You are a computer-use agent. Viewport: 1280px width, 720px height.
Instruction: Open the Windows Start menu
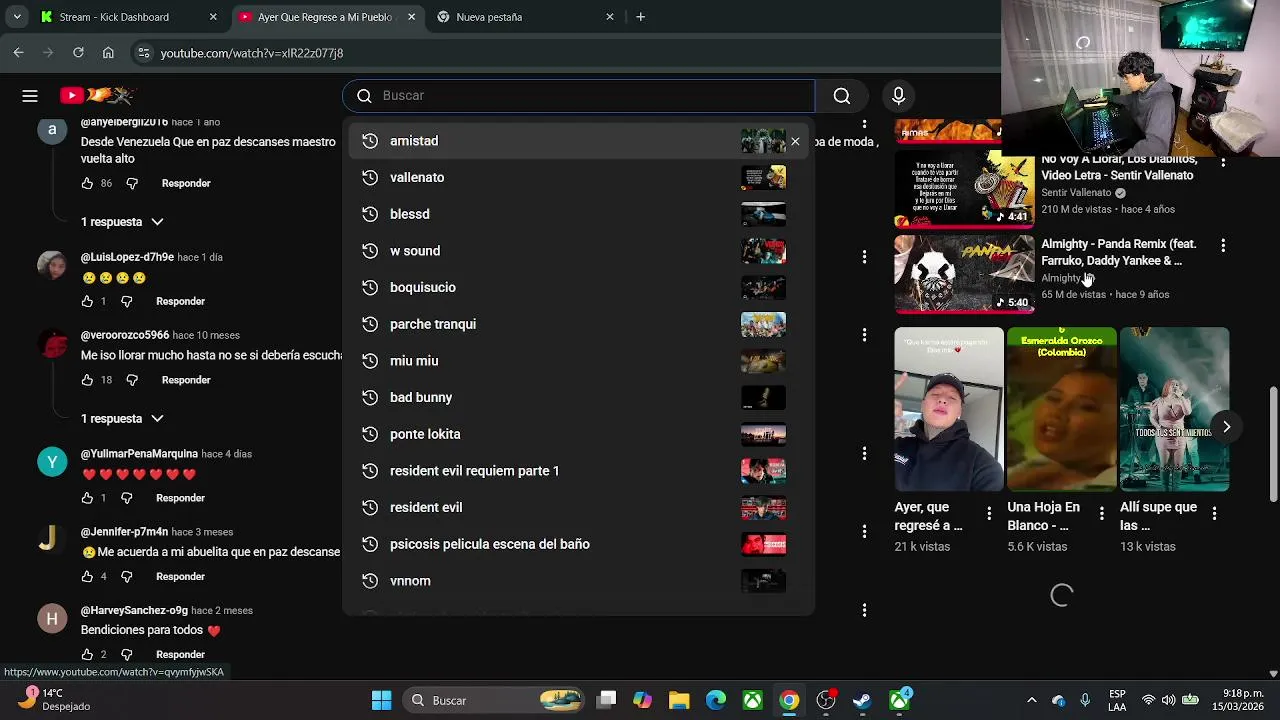click(x=382, y=701)
